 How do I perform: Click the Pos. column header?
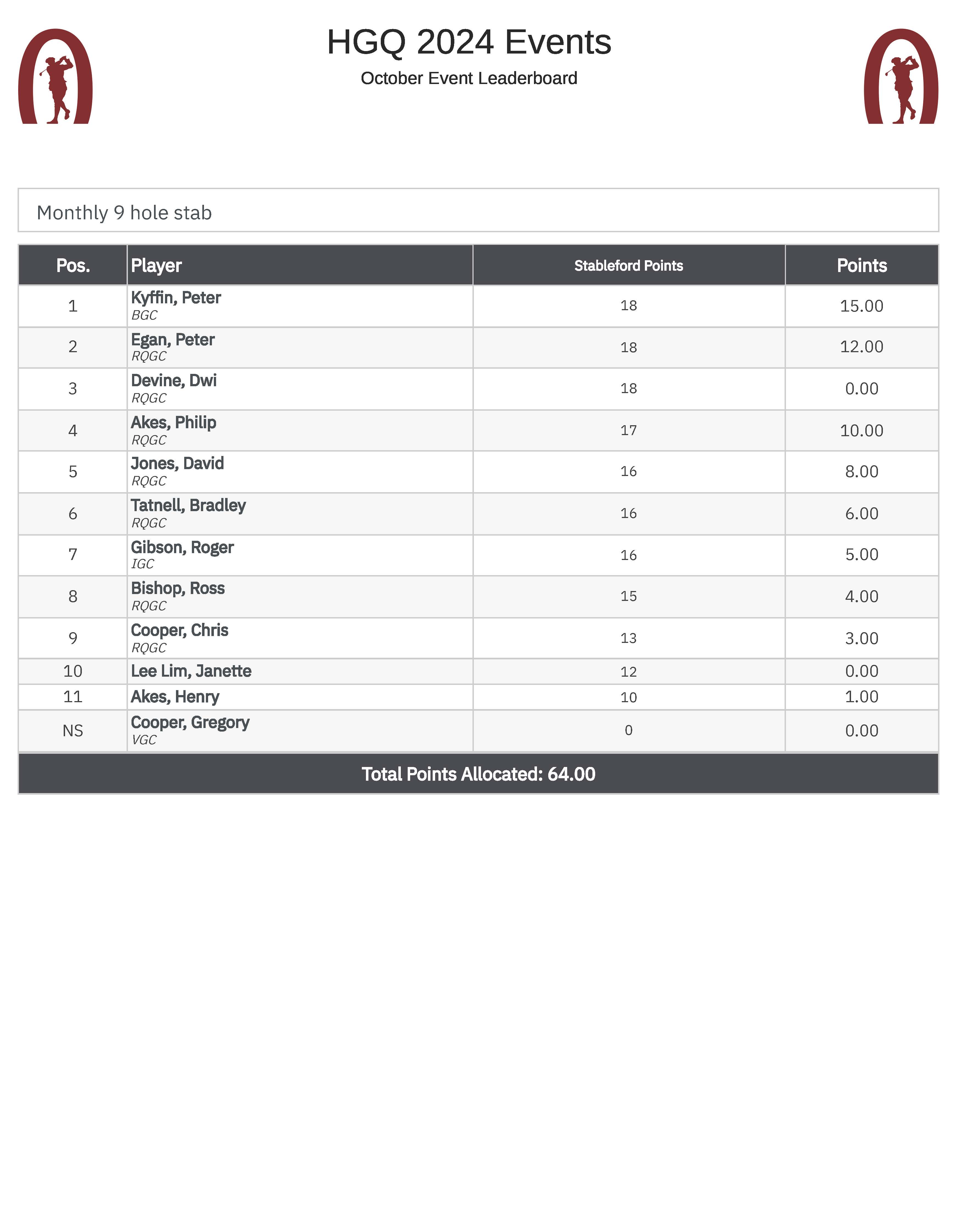click(x=73, y=265)
